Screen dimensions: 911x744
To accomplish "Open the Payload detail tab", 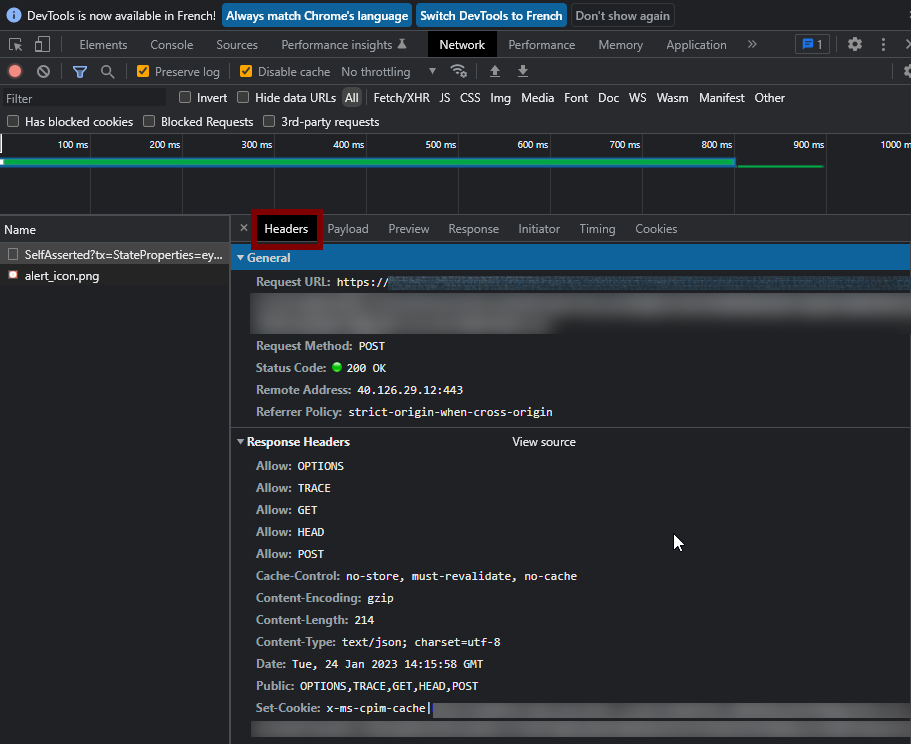I will click(348, 229).
